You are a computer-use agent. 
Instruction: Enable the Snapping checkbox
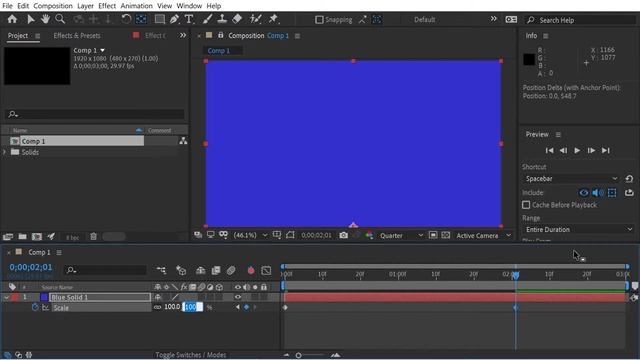tap(319, 20)
